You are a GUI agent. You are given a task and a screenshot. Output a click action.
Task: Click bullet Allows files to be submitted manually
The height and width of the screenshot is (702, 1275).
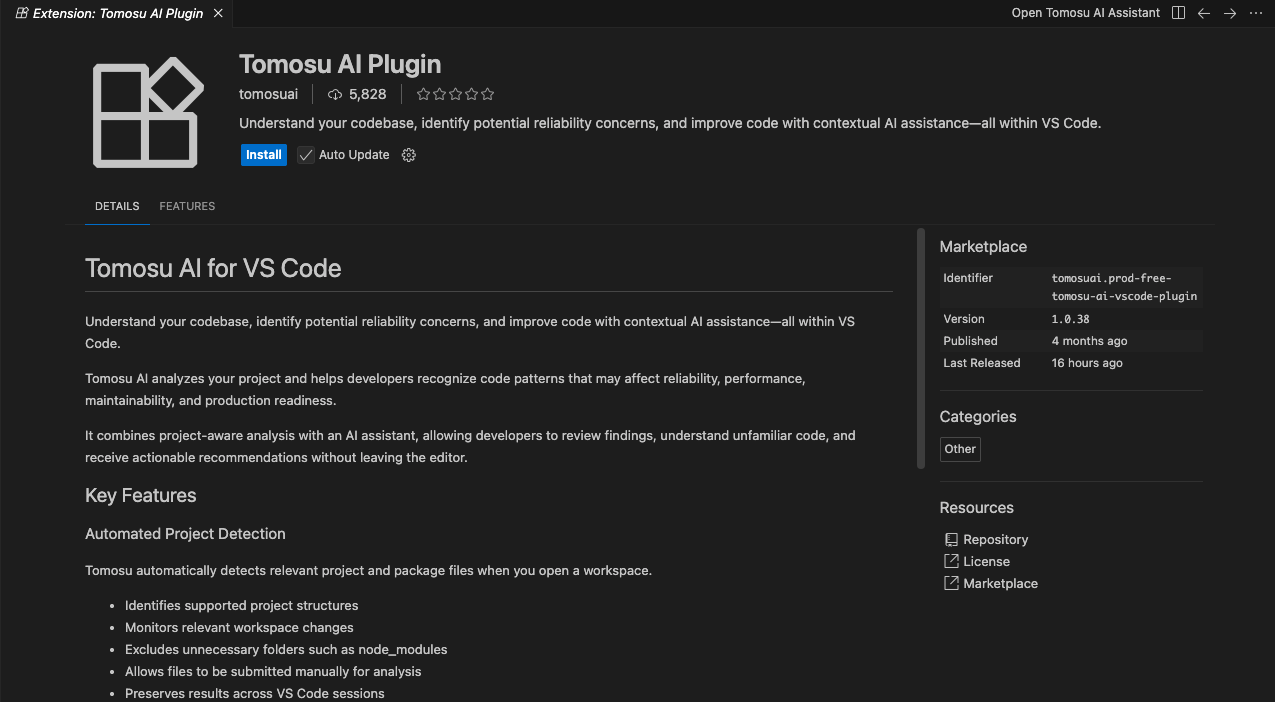pos(273,671)
